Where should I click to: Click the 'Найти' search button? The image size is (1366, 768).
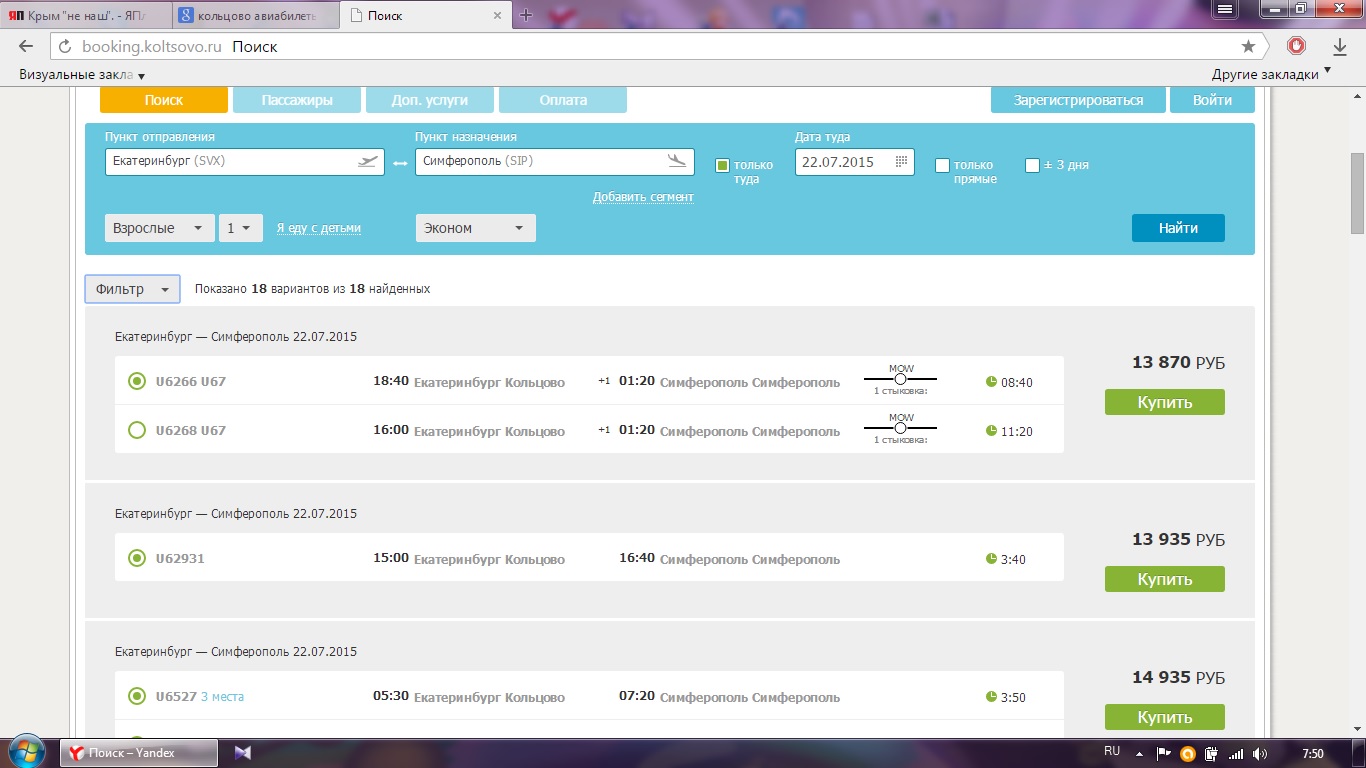[1178, 228]
